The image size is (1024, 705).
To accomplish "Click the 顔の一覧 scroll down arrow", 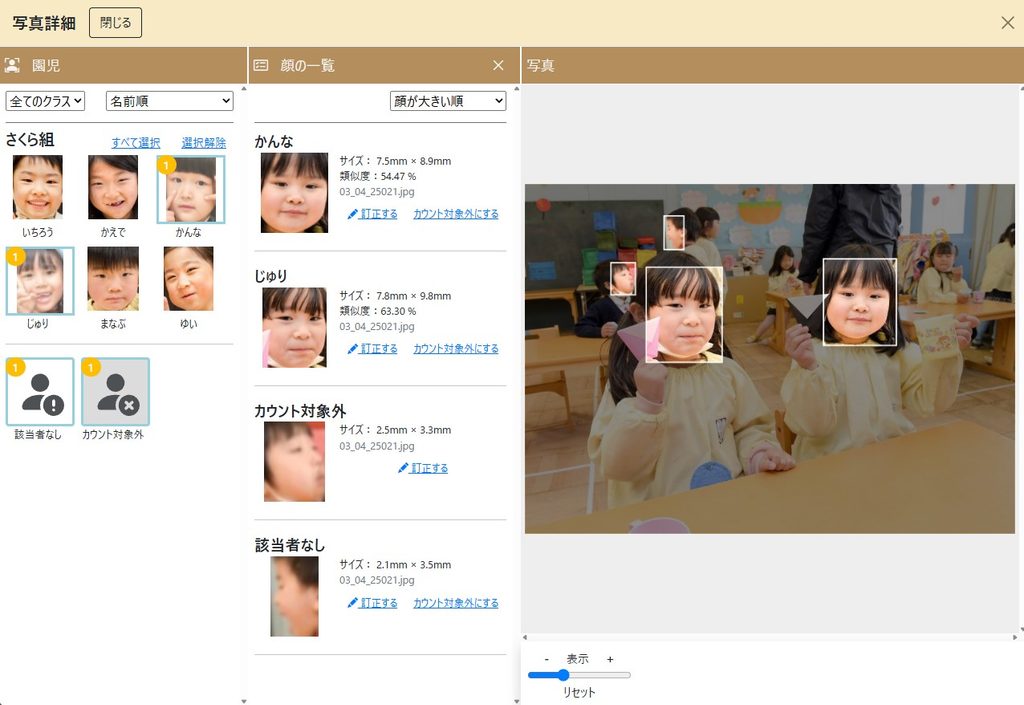I will 517,701.
